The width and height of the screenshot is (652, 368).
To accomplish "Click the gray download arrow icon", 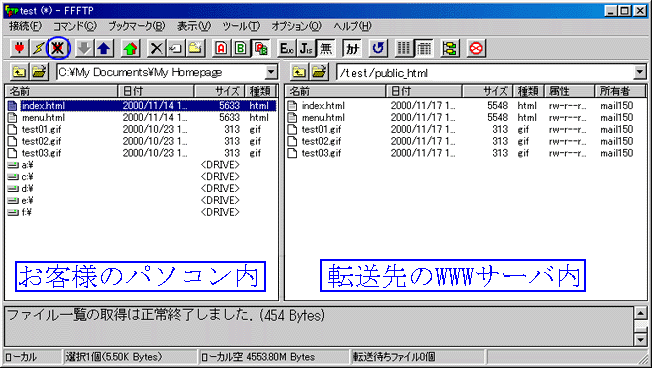I will 85,49.
